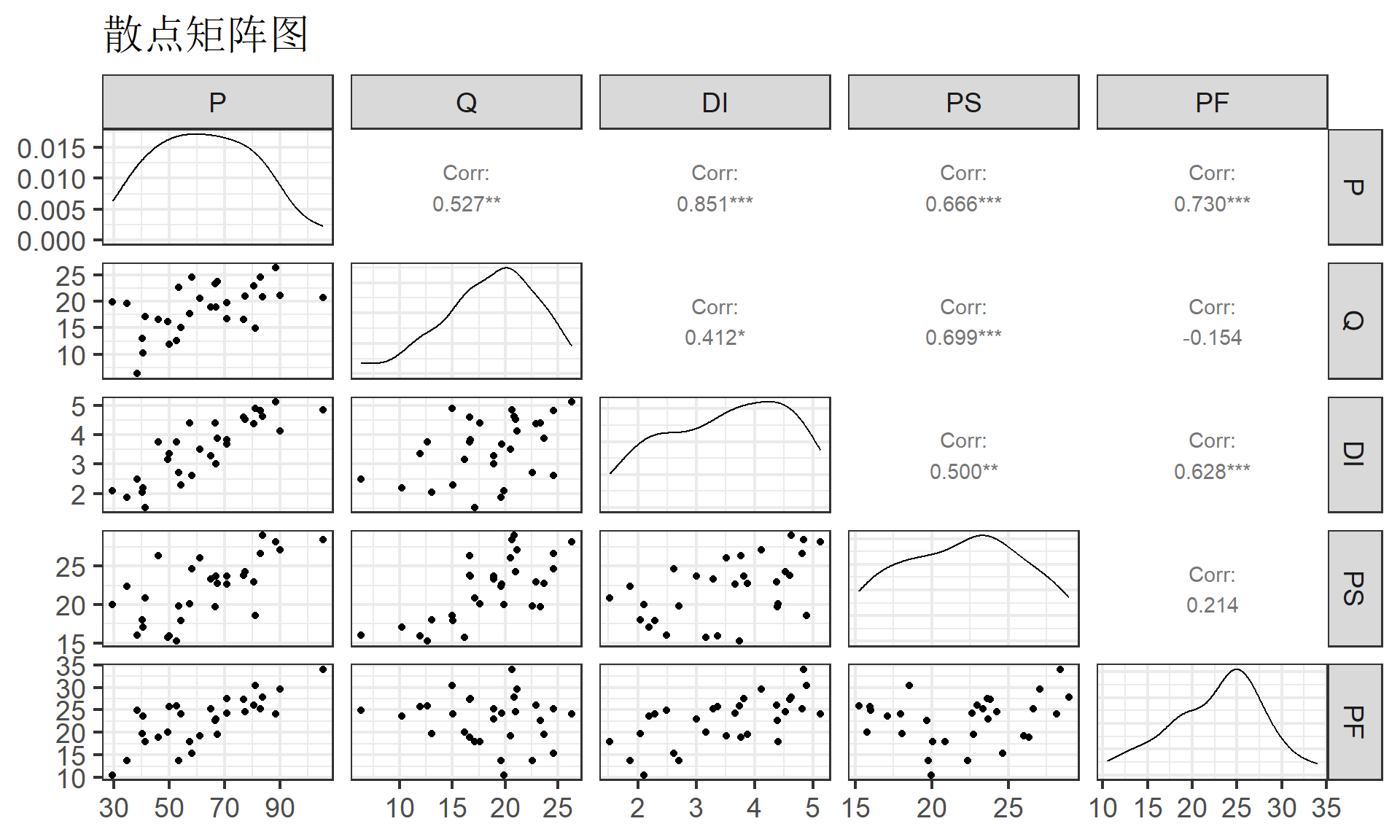Click the correlation value 0.851***
Viewport: 1400px width, 840px height.
(715, 203)
